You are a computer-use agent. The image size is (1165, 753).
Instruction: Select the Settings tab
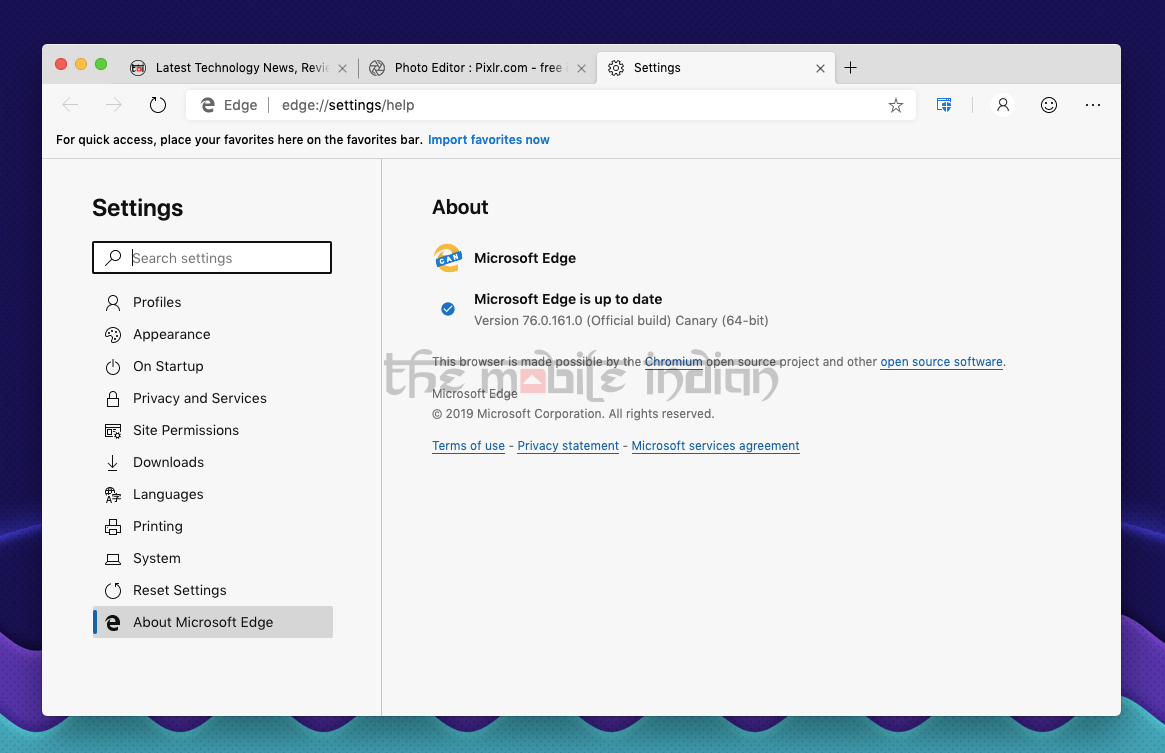[x=716, y=68]
